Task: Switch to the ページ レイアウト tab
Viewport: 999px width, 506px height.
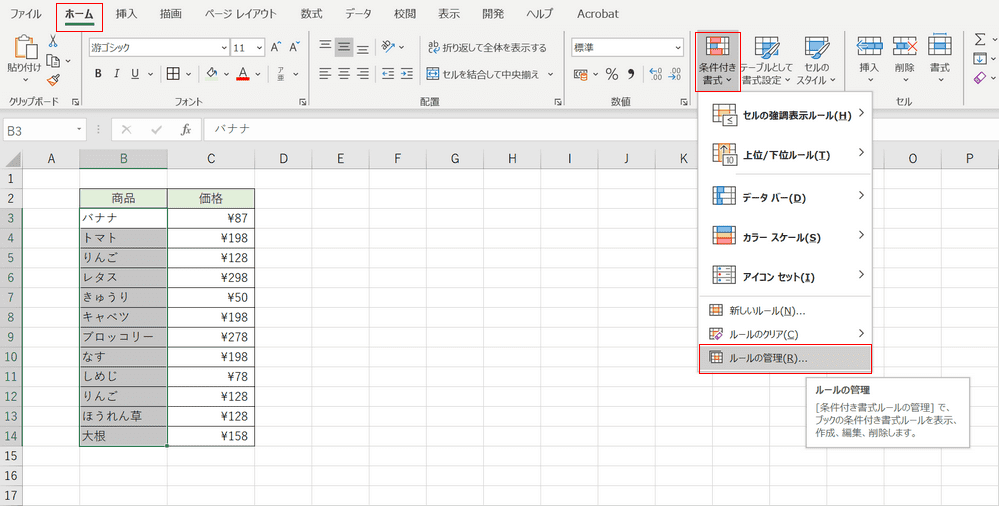Action: click(x=241, y=13)
